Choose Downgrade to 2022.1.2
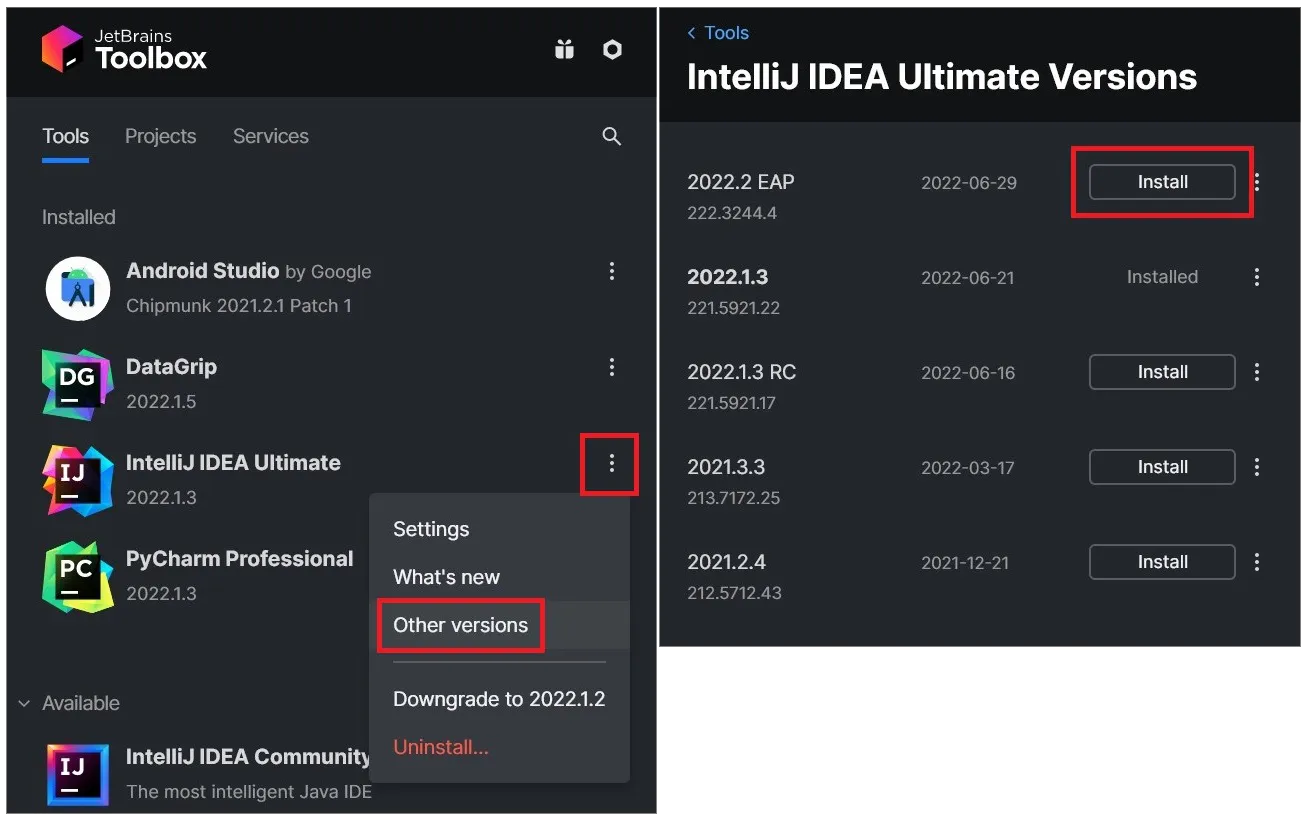Screen dimensions: 1310x823 [499, 699]
